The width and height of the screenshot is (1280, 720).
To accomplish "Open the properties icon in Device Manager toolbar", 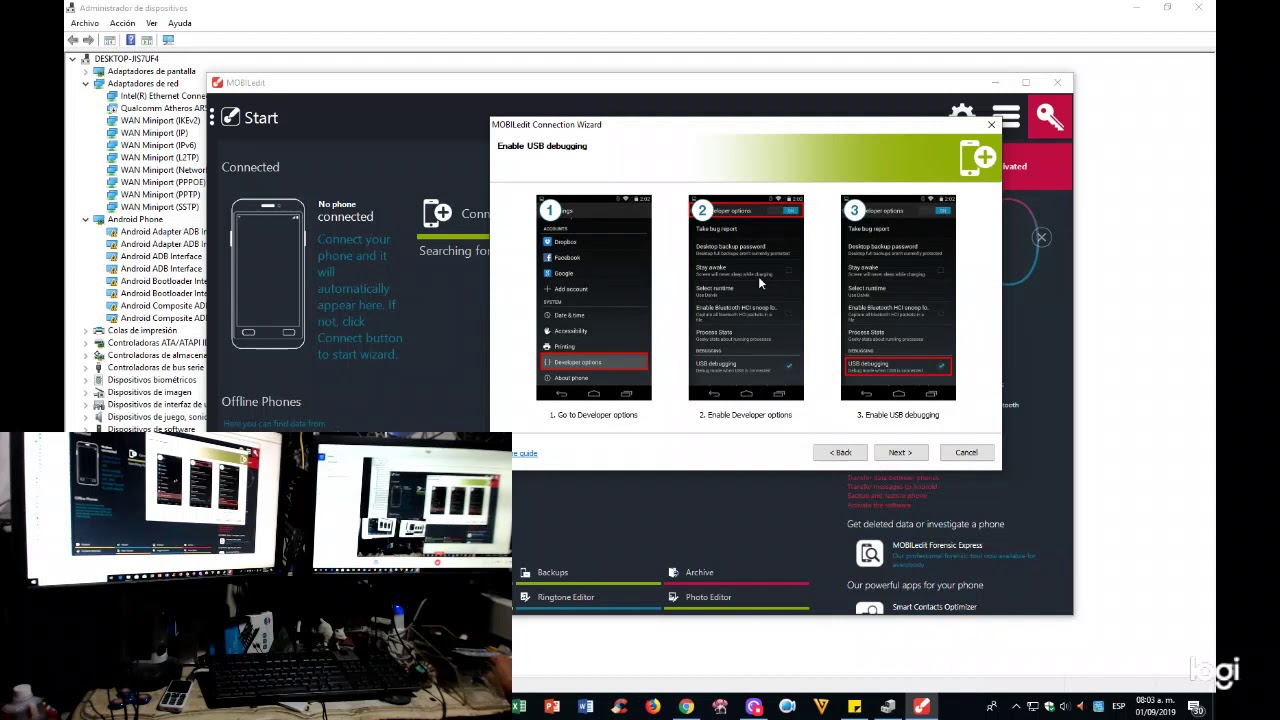I will pos(110,40).
